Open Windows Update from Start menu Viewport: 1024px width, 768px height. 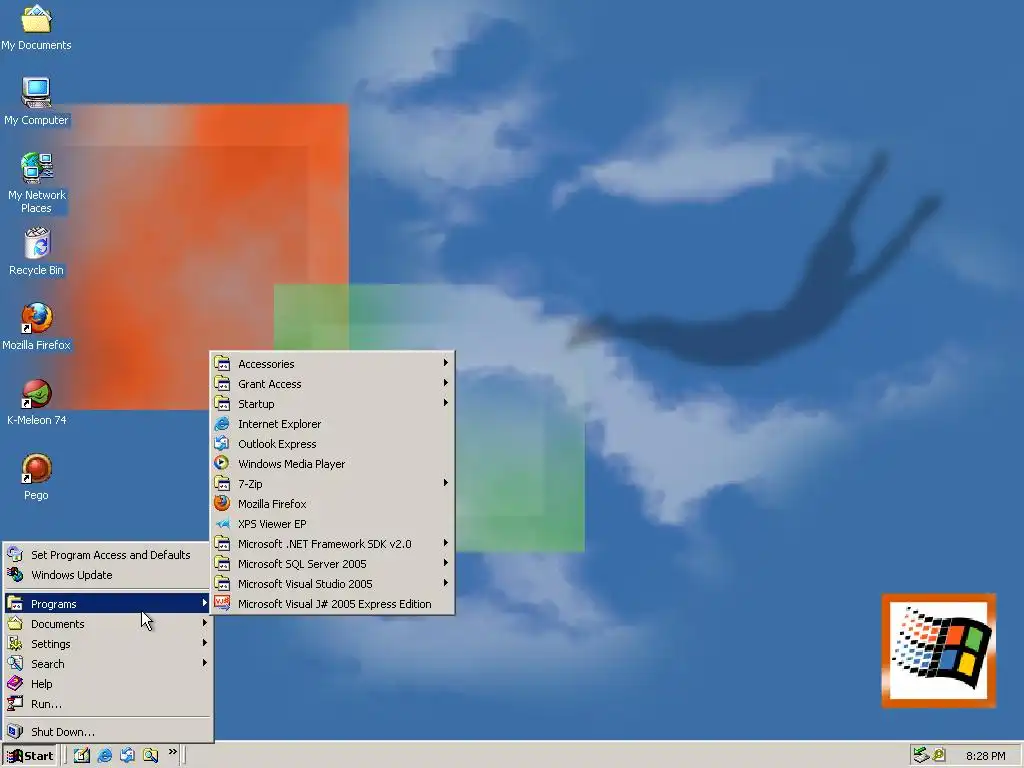[x=108, y=575]
